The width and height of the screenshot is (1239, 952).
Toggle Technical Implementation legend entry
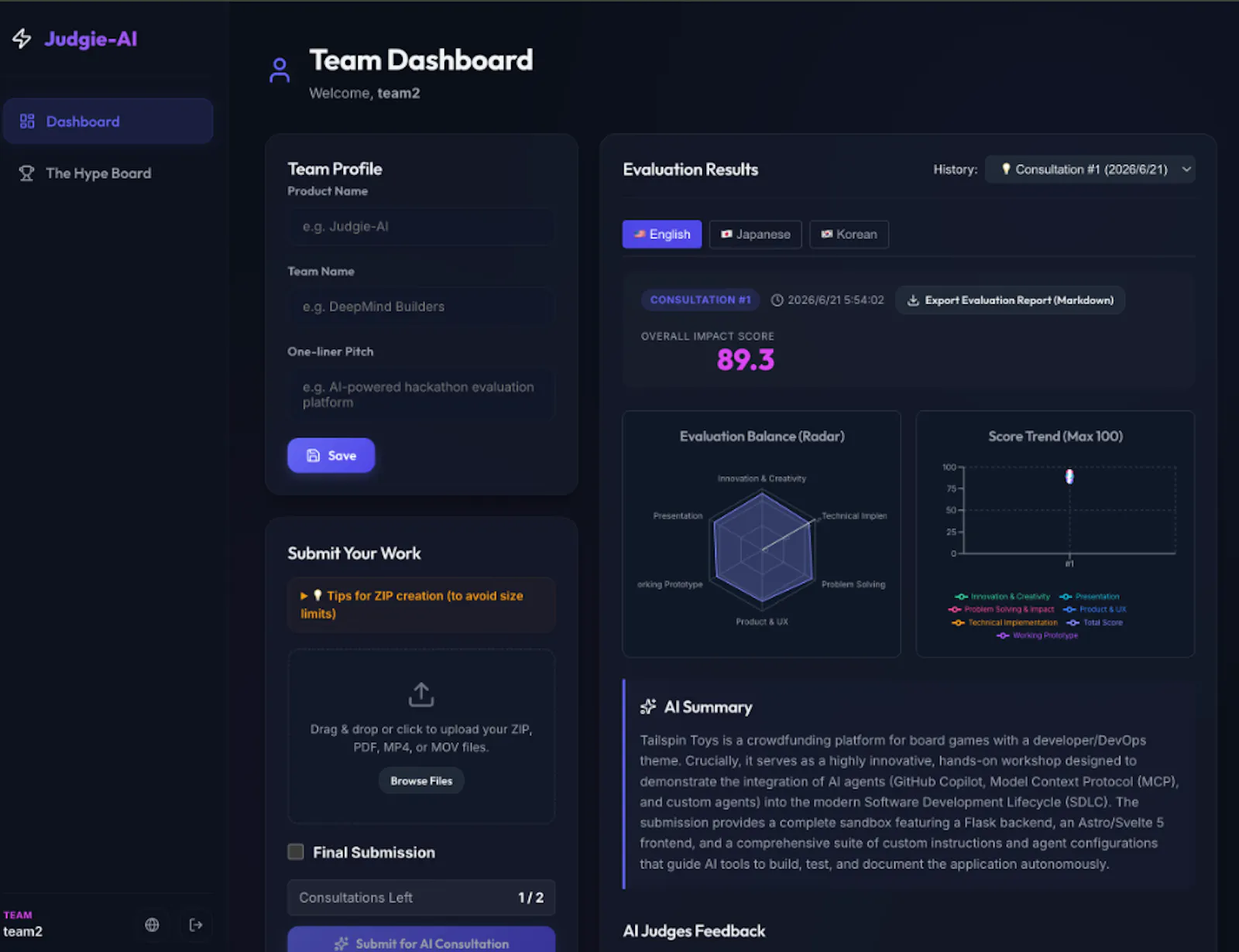[1004, 623]
